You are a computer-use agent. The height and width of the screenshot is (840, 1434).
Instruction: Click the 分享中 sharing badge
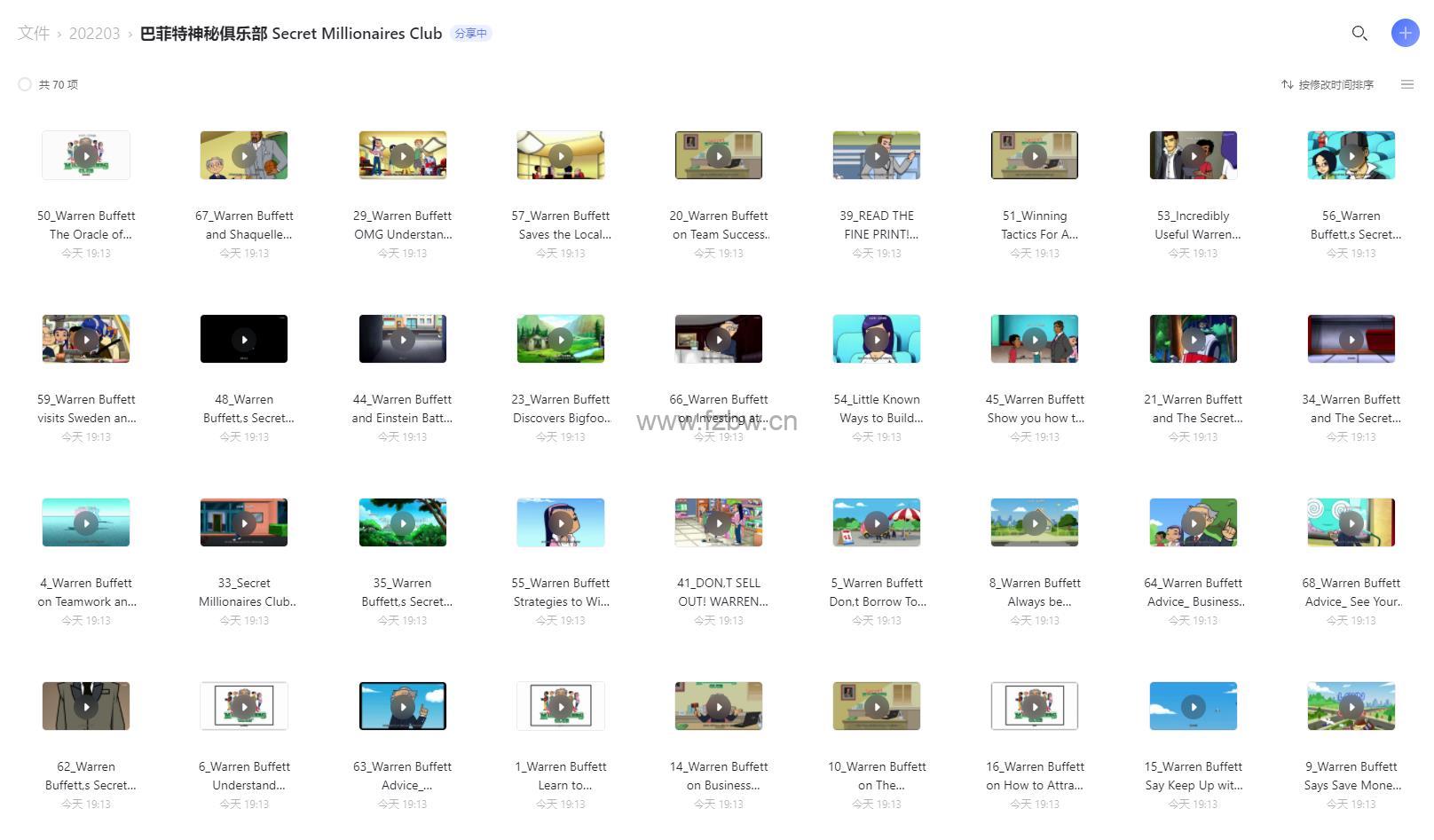tap(470, 34)
